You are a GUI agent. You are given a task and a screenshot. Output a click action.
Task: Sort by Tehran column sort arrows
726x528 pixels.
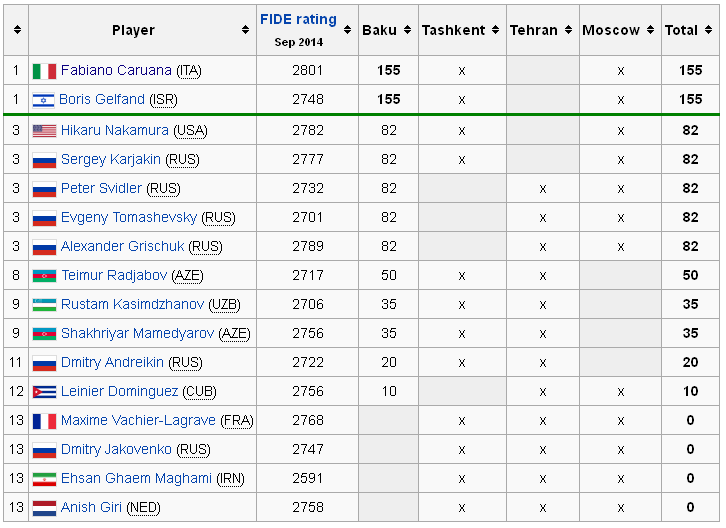568,30
